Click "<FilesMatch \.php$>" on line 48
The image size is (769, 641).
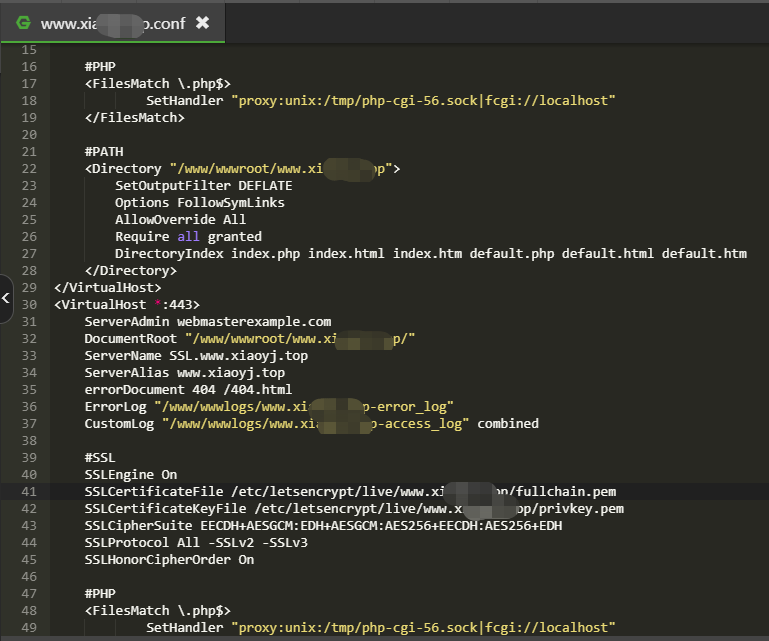pos(157,611)
